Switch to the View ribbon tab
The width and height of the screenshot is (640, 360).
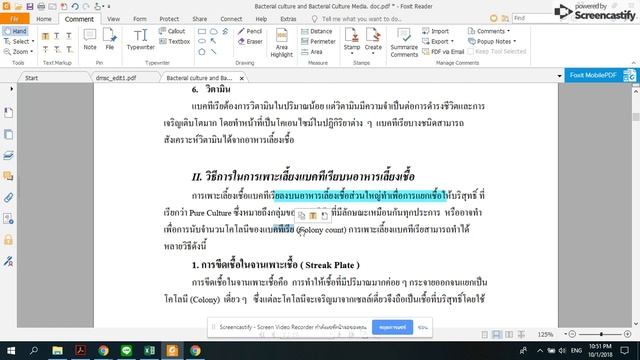coord(113,19)
